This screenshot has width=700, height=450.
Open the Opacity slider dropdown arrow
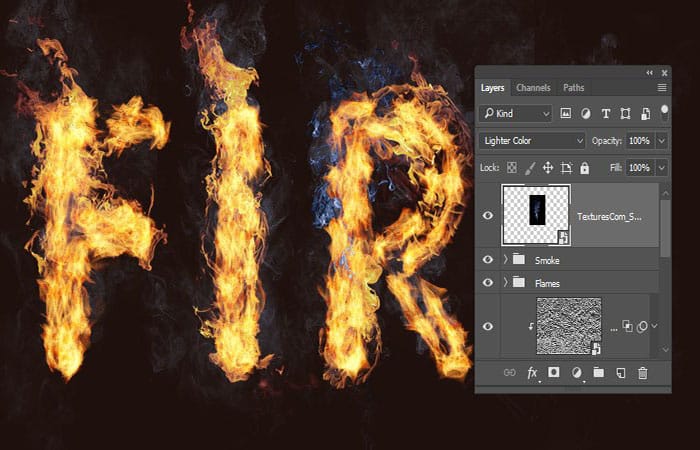coord(662,141)
